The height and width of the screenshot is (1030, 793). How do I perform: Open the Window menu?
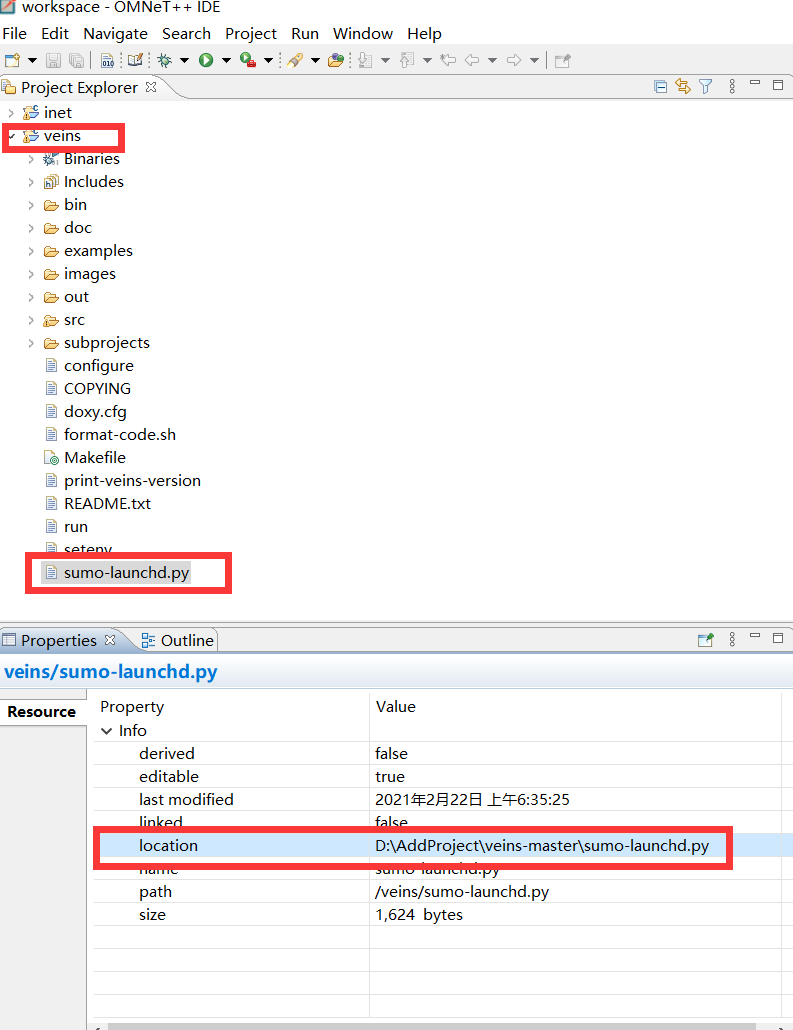pyautogui.click(x=363, y=34)
